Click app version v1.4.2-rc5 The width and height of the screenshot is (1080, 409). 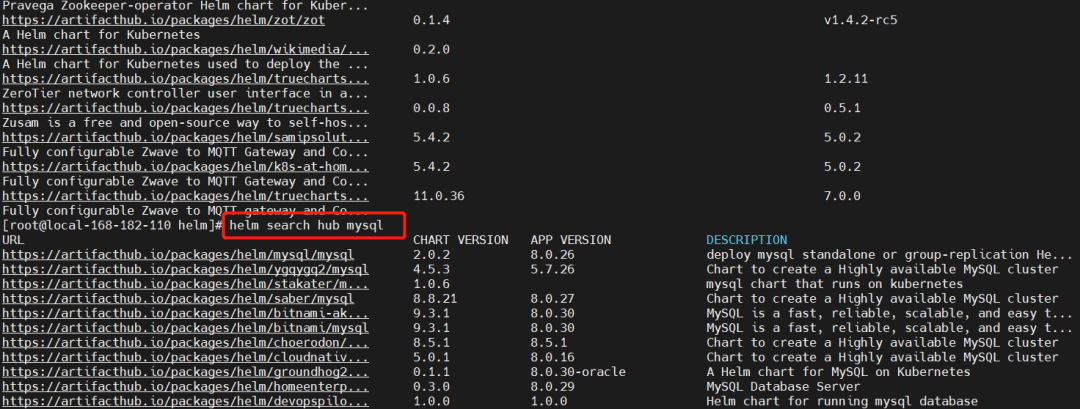[x=861, y=21]
